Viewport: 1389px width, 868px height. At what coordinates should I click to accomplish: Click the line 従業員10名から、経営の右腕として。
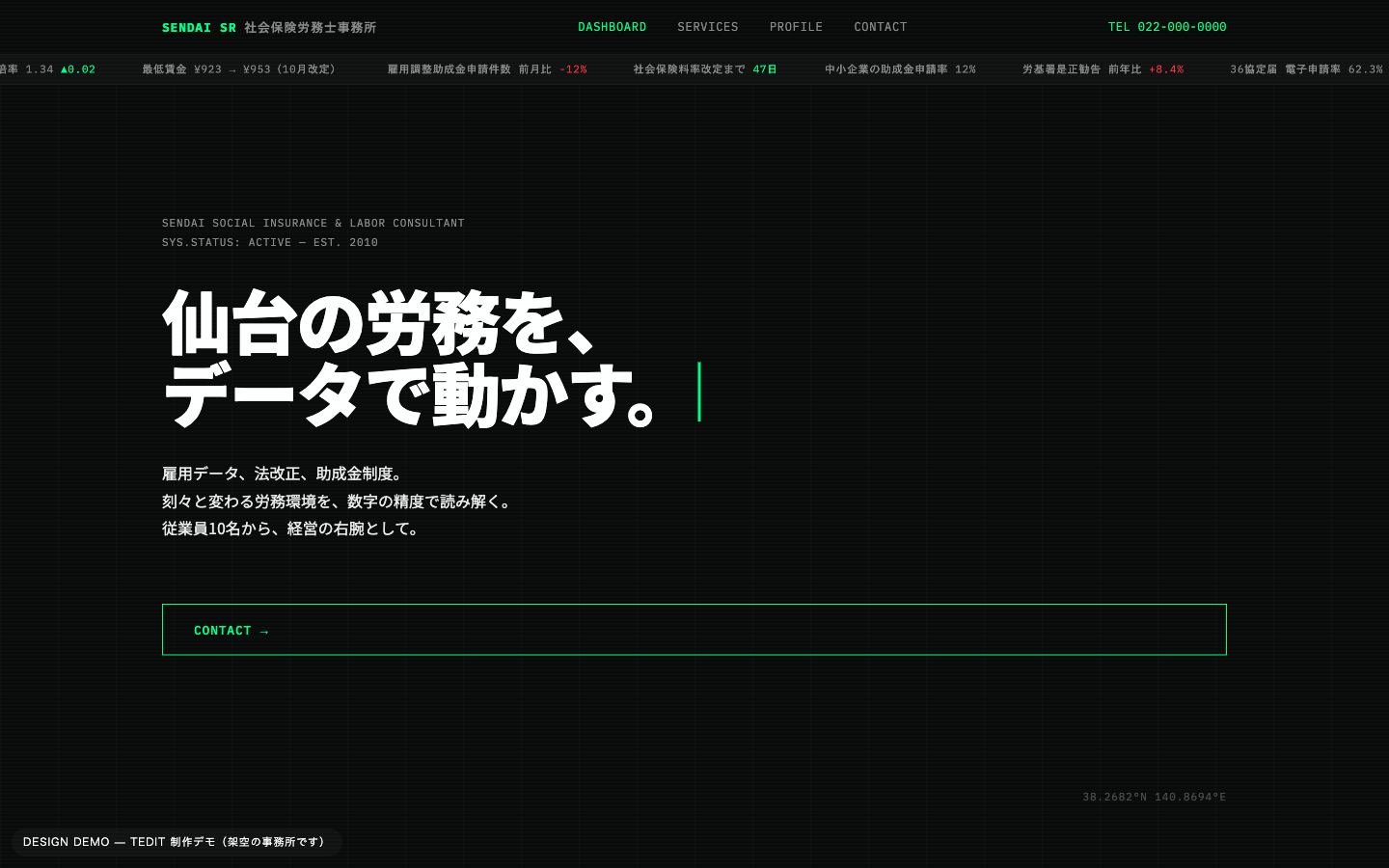(x=293, y=529)
